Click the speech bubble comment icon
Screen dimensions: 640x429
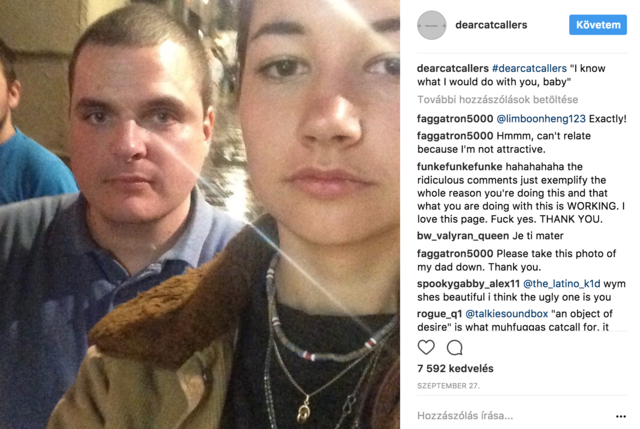[x=455, y=347]
